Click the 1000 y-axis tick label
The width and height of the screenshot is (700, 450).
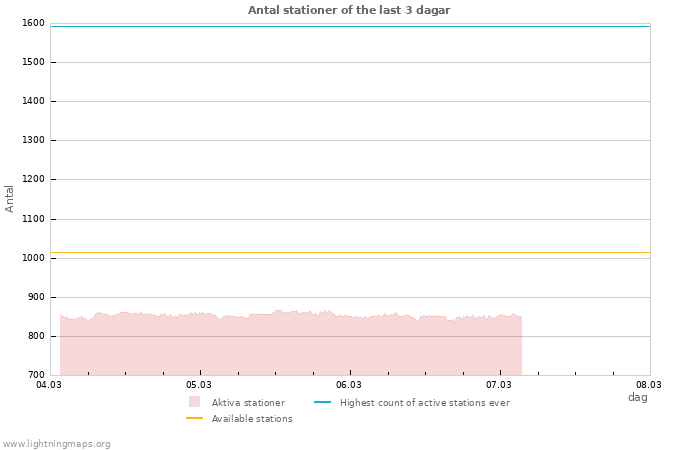pyautogui.click(x=33, y=258)
